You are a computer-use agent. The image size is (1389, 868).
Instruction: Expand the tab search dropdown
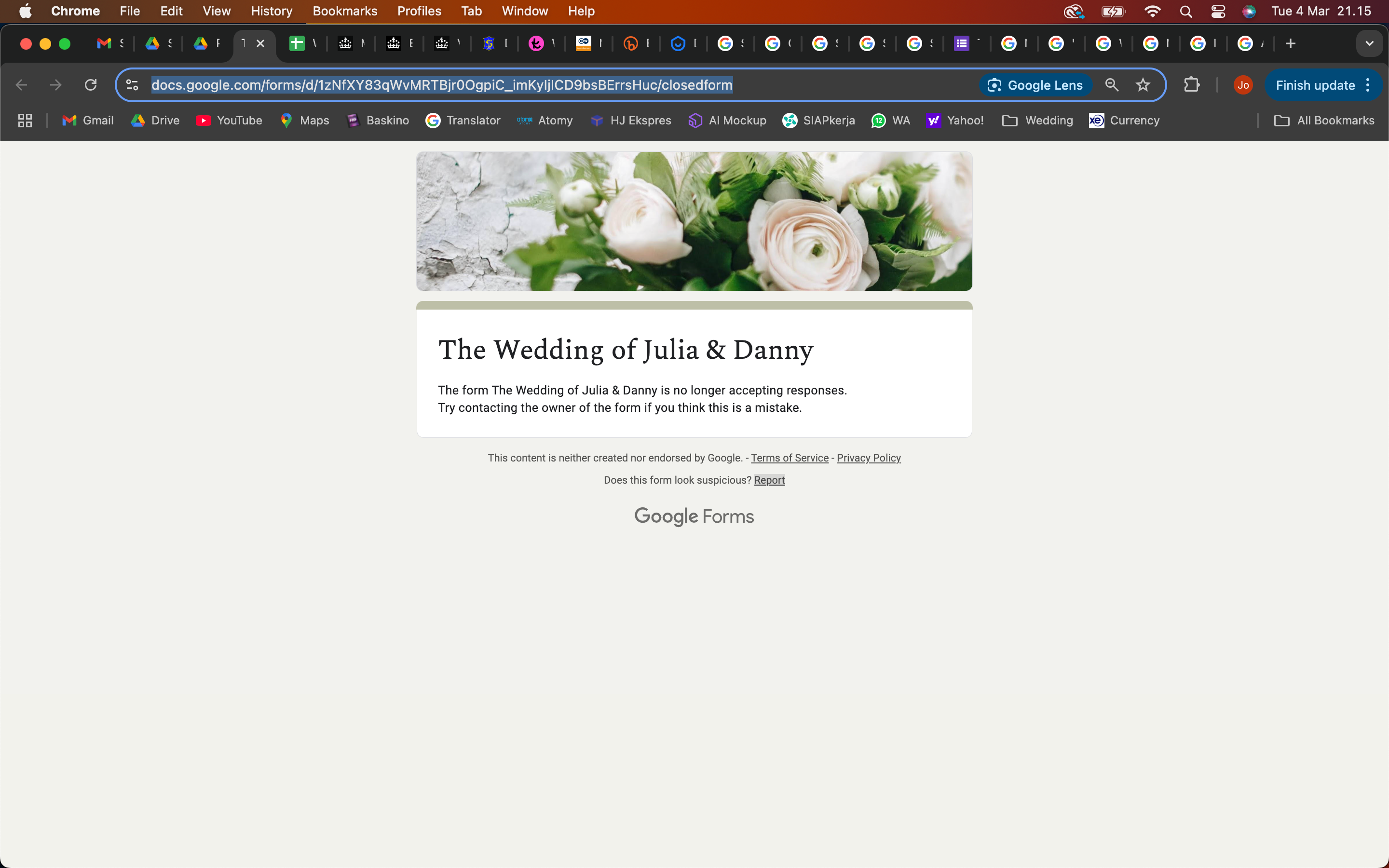(1369, 43)
